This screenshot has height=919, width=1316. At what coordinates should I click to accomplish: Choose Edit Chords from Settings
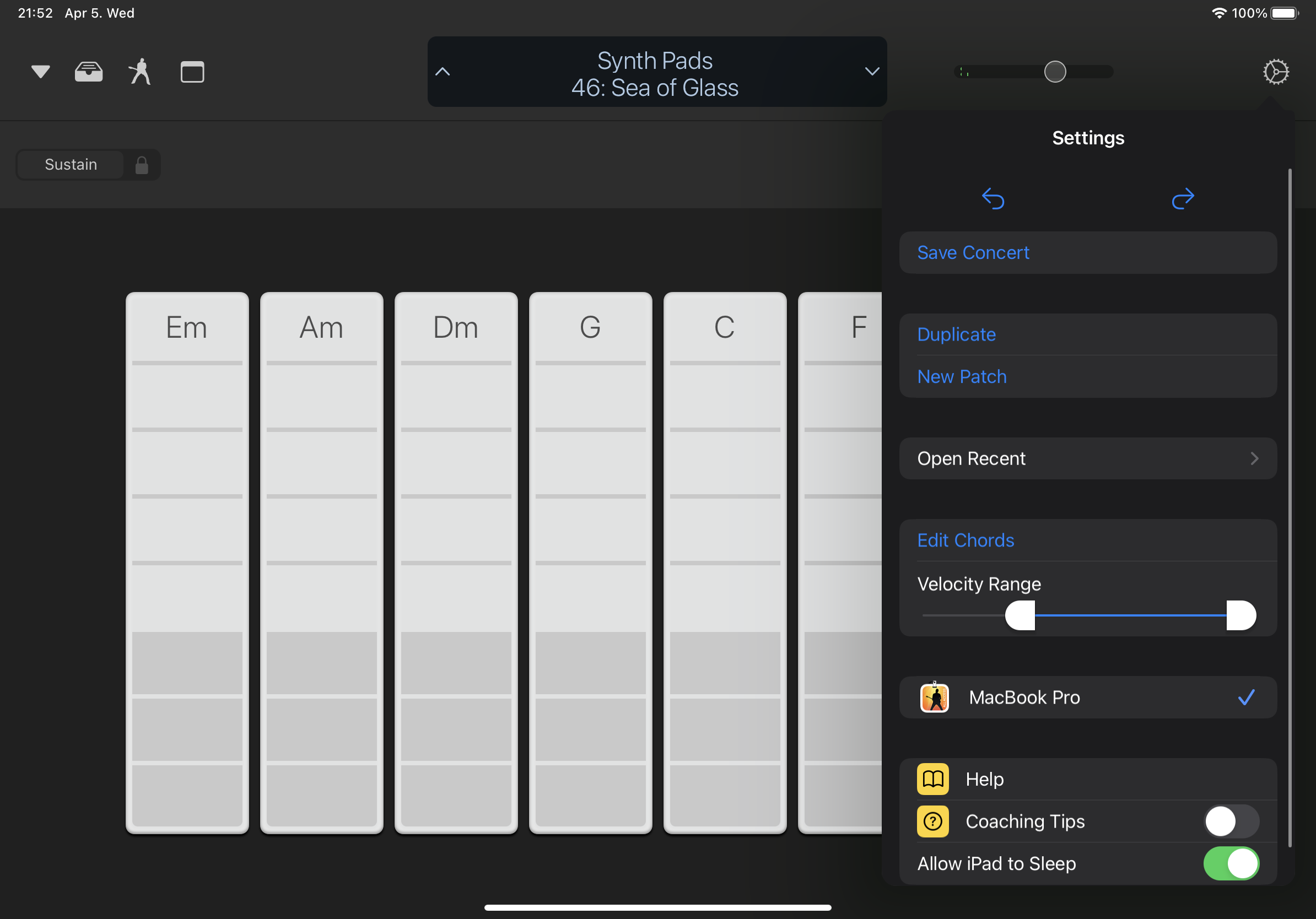966,540
